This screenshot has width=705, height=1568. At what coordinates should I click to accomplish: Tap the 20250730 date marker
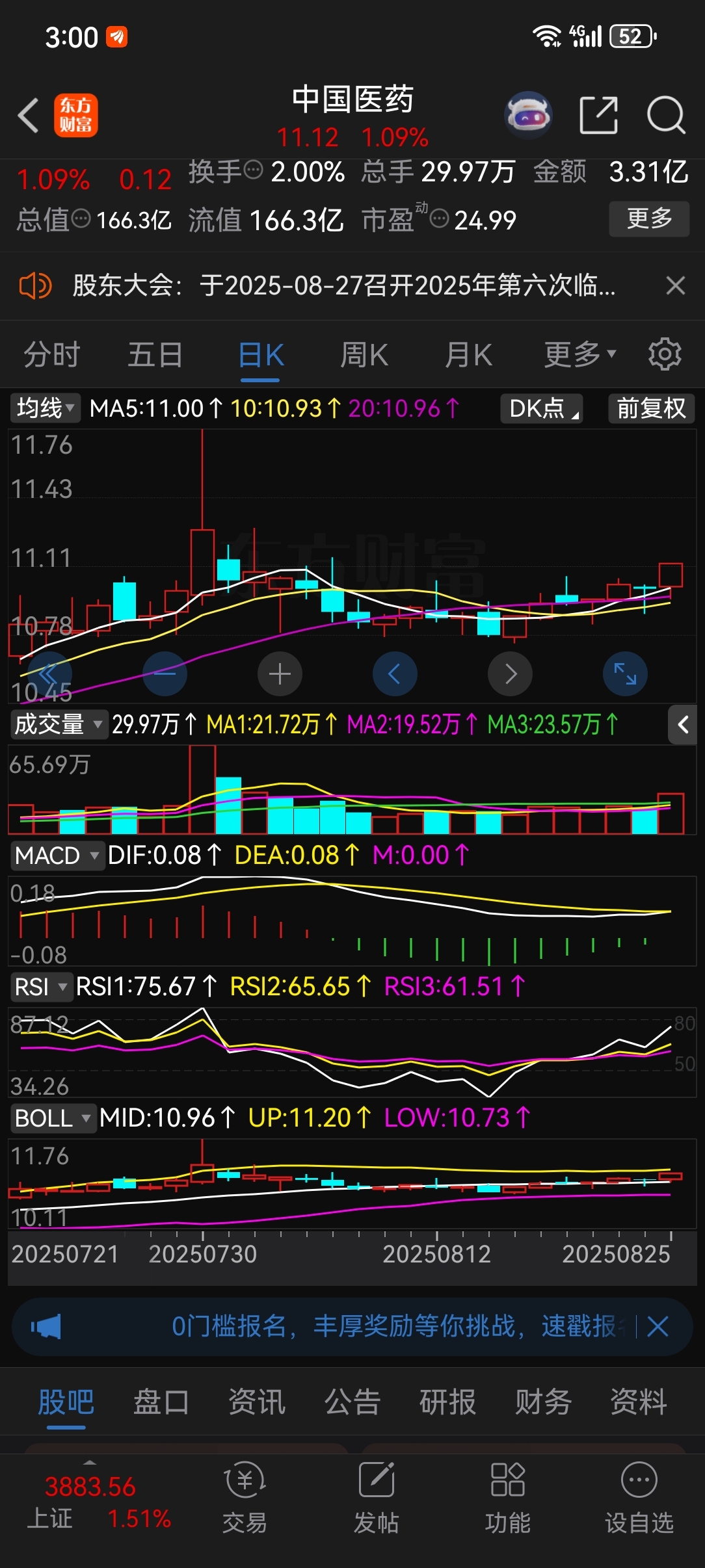click(203, 1254)
